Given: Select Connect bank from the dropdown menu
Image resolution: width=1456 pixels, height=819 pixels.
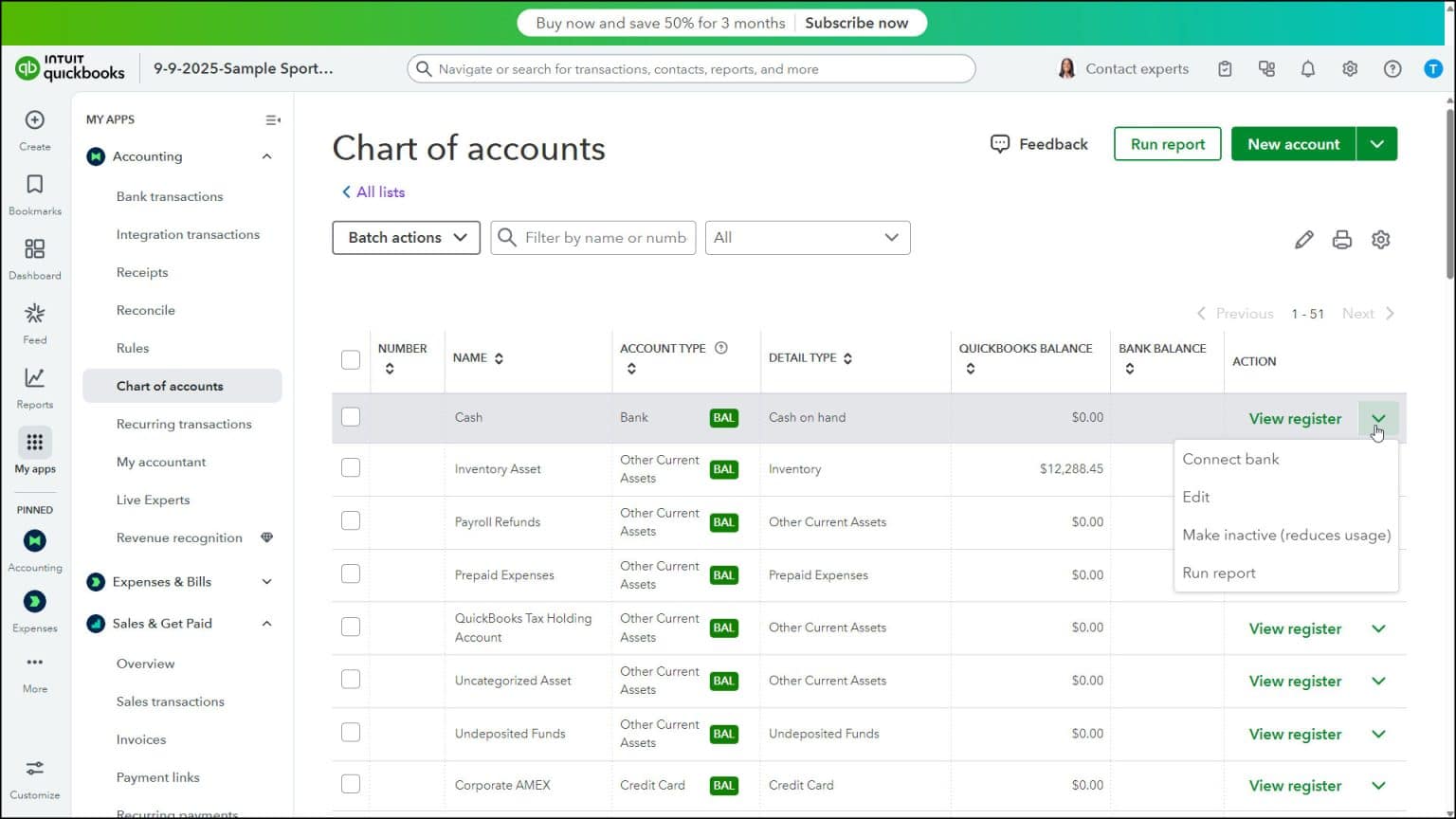Looking at the screenshot, I should (x=1286, y=459).
